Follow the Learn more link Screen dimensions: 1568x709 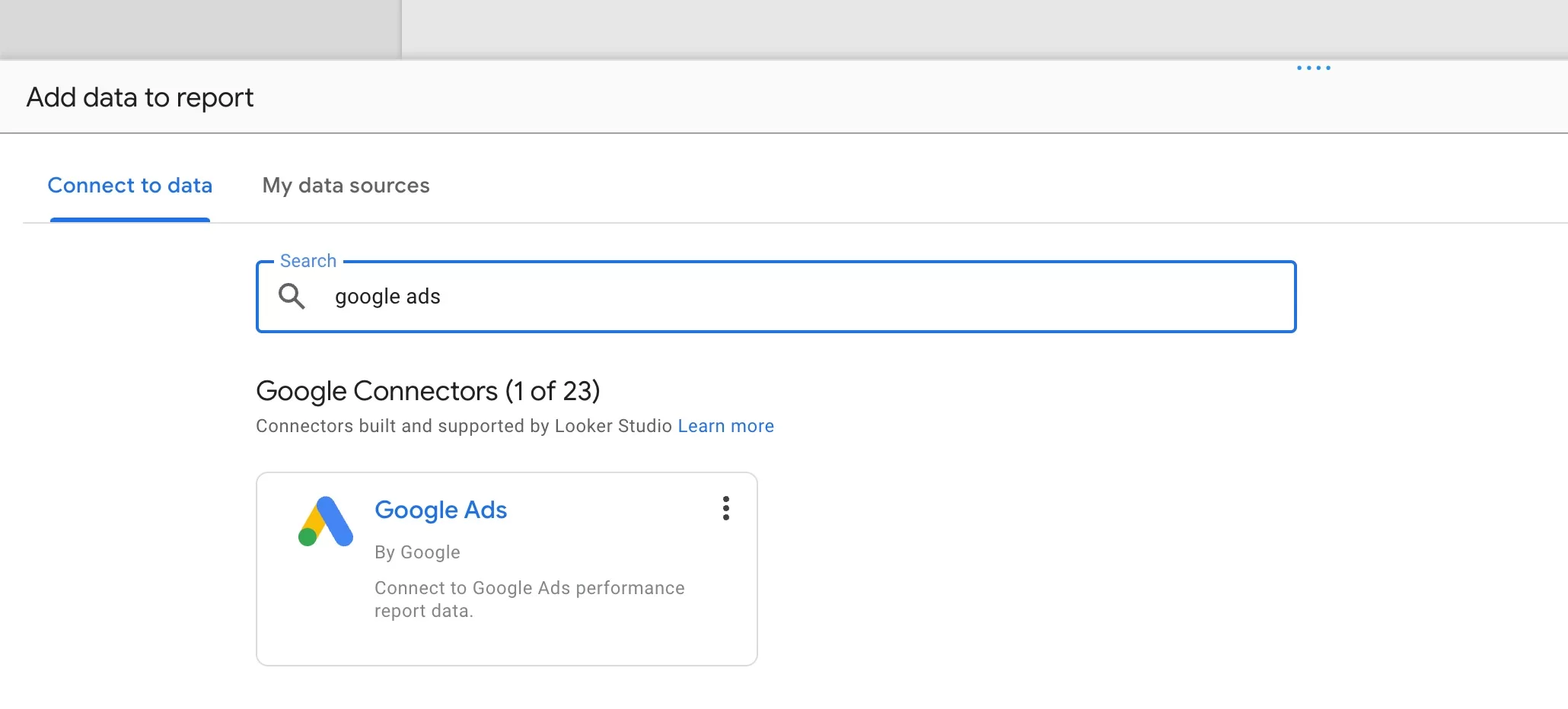(x=726, y=426)
